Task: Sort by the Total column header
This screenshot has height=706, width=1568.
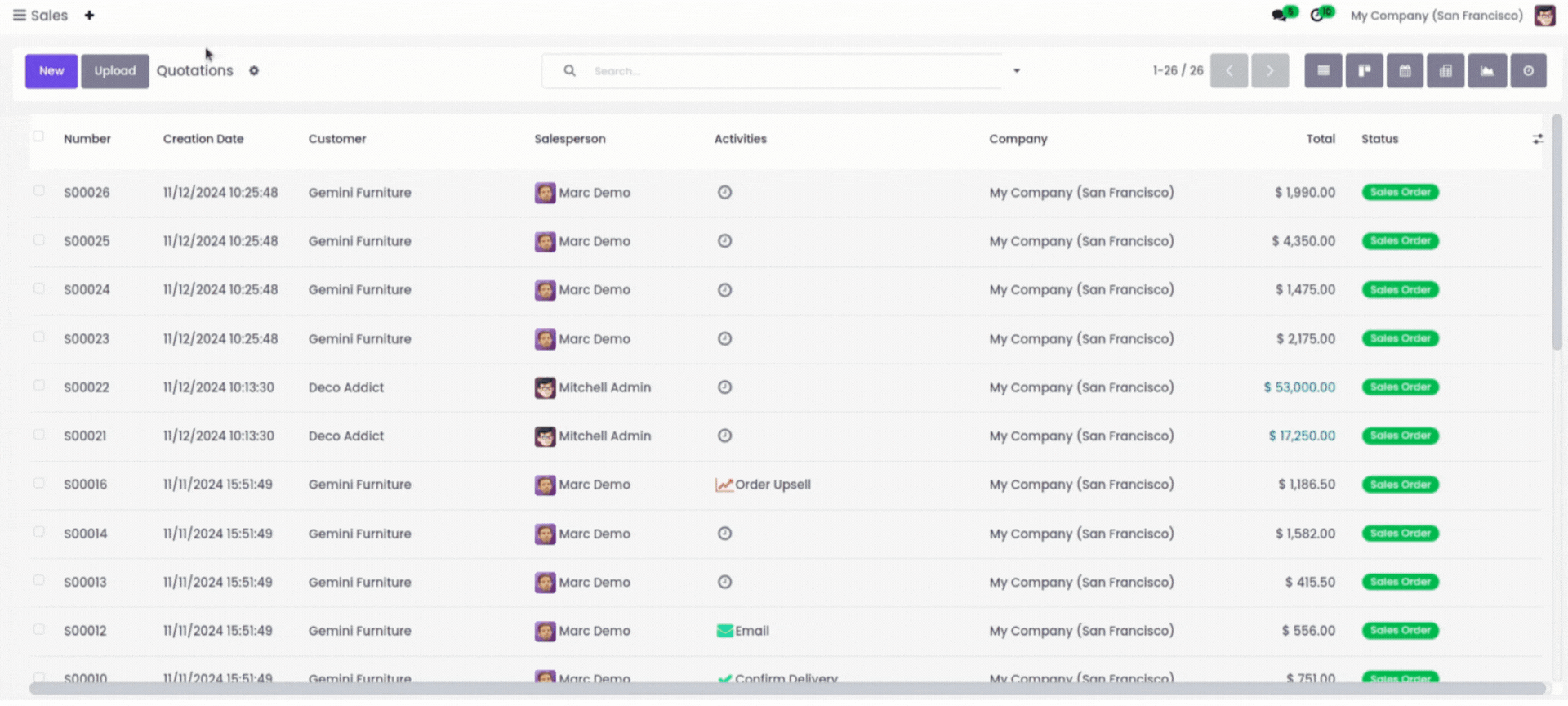Action: click(x=1321, y=139)
